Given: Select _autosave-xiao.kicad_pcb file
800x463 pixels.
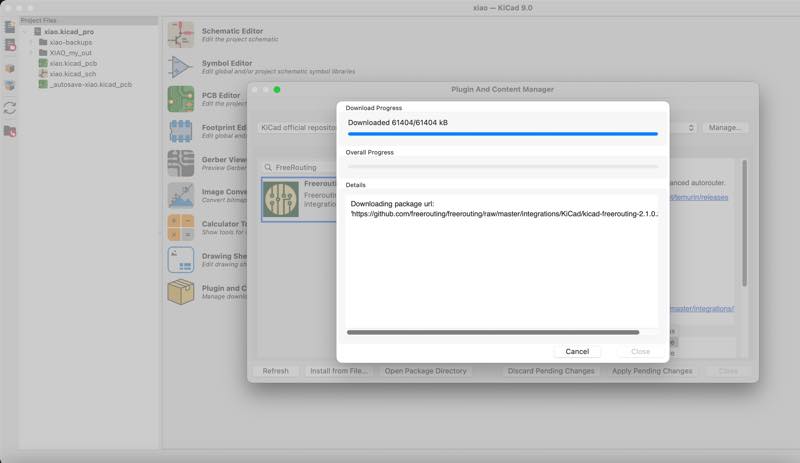Looking at the screenshot, I should pyautogui.click(x=91, y=84).
